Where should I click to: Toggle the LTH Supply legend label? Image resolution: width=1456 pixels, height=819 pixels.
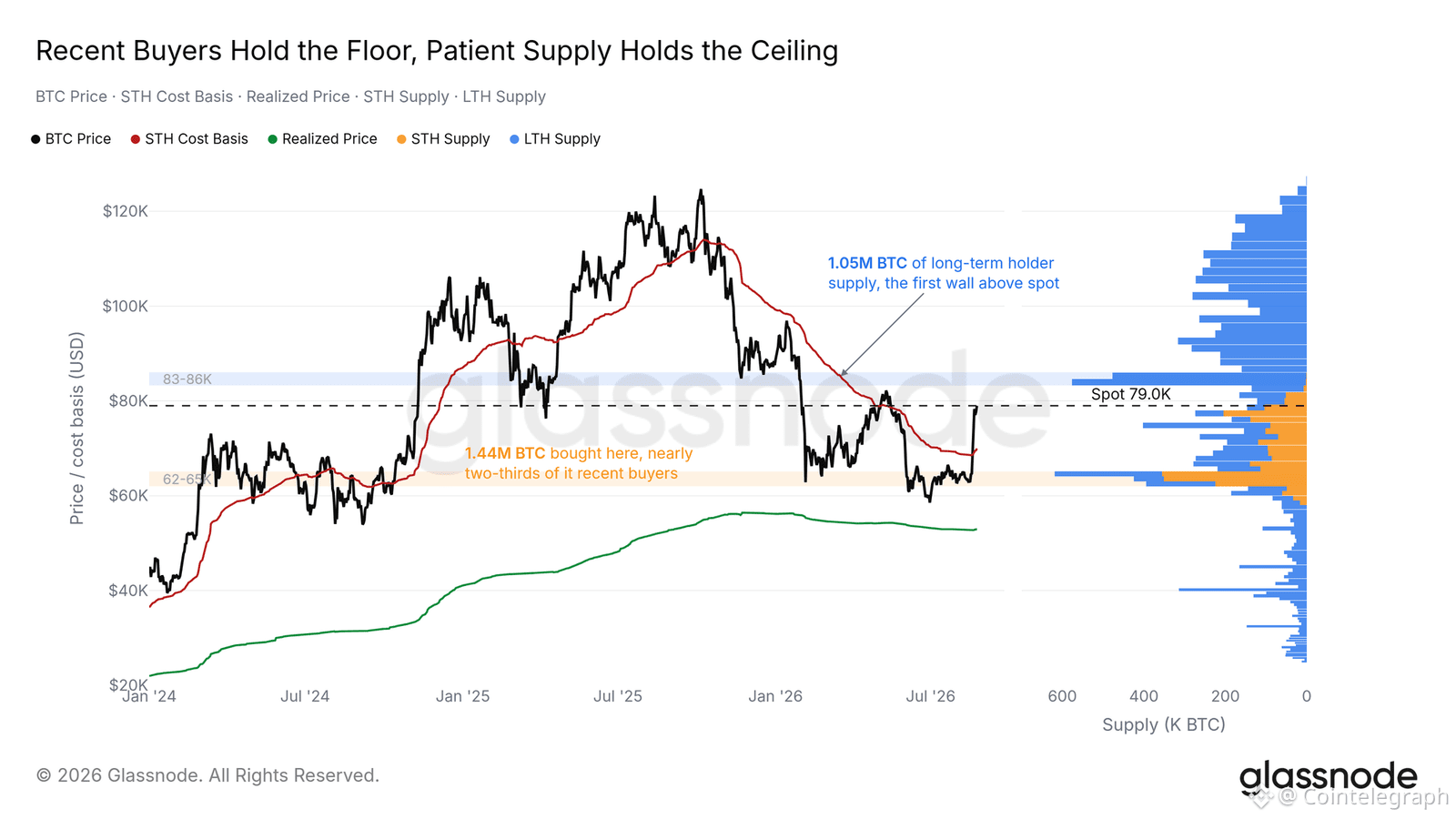click(x=562, y=139)
